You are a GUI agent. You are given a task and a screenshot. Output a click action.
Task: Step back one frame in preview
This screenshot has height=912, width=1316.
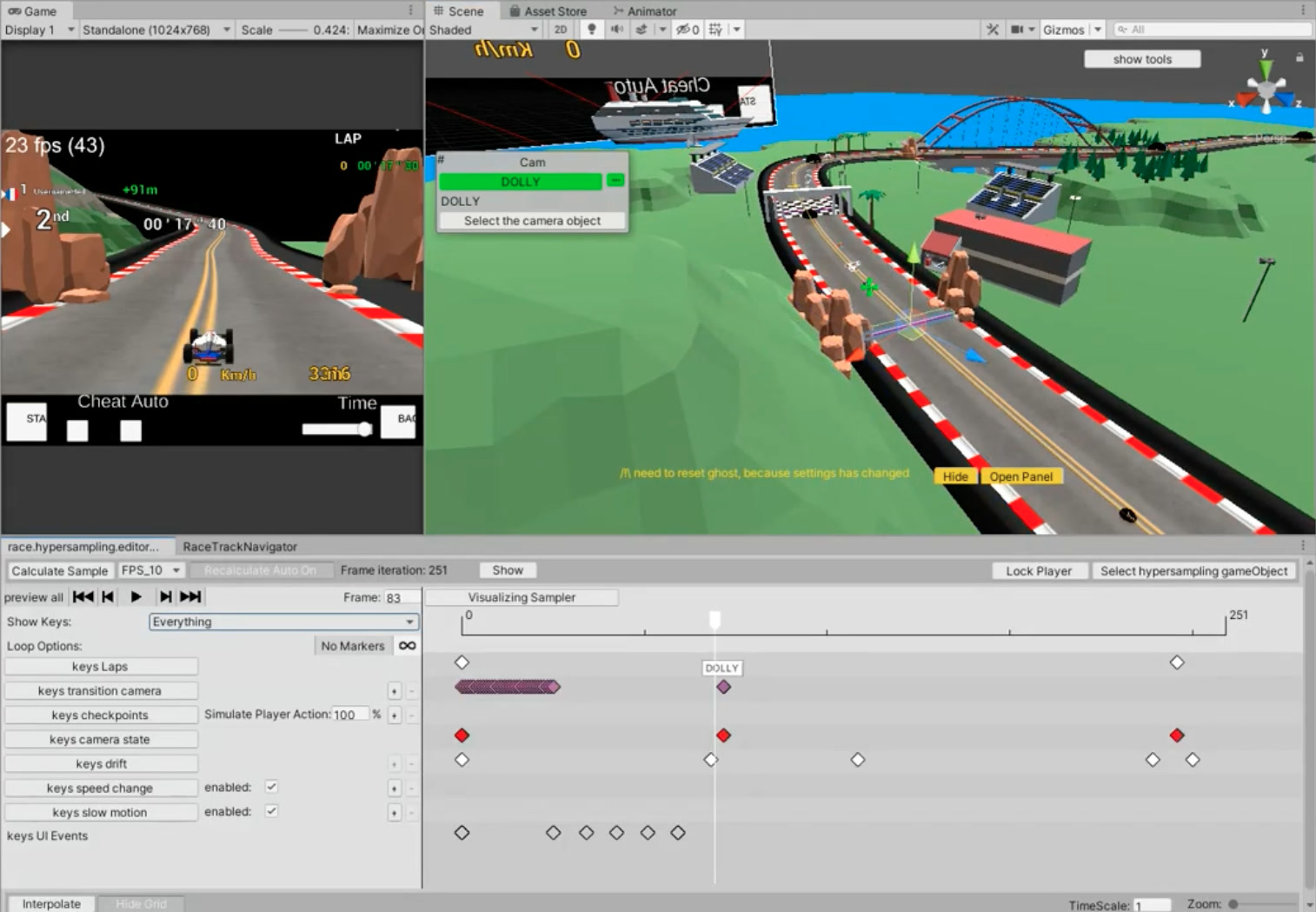108,596
